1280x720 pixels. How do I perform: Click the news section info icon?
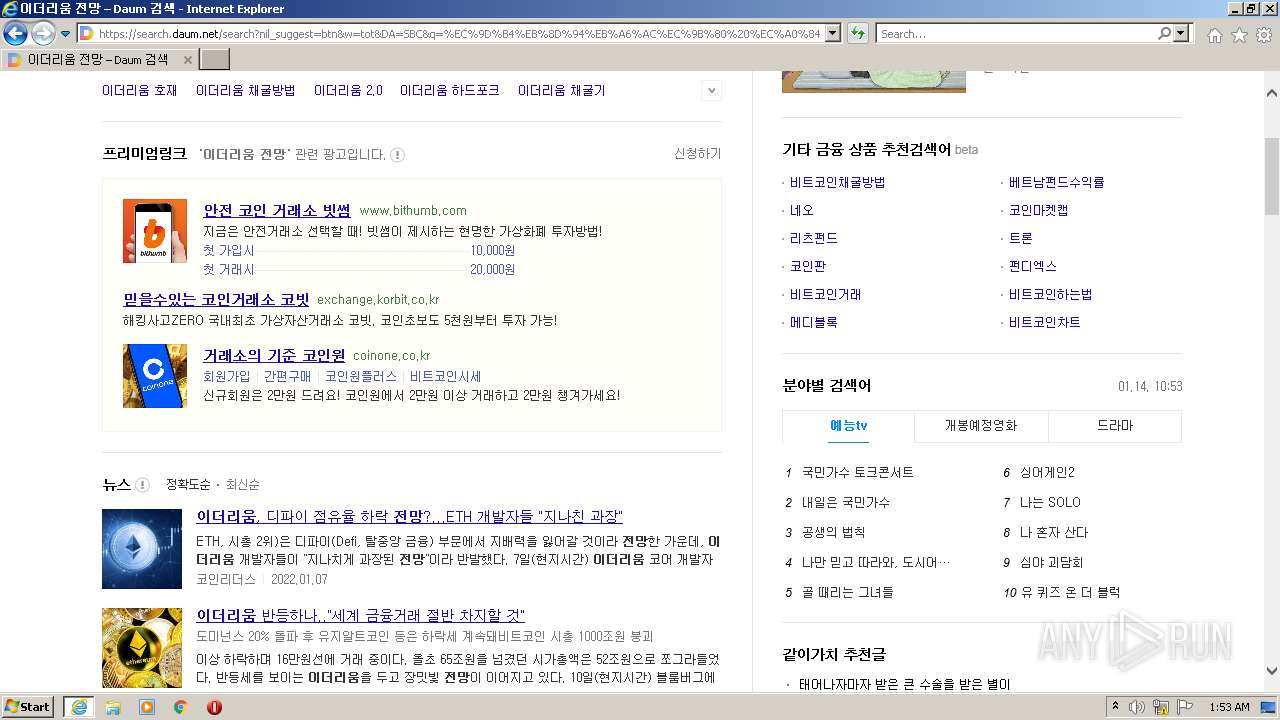click(142, 485)
